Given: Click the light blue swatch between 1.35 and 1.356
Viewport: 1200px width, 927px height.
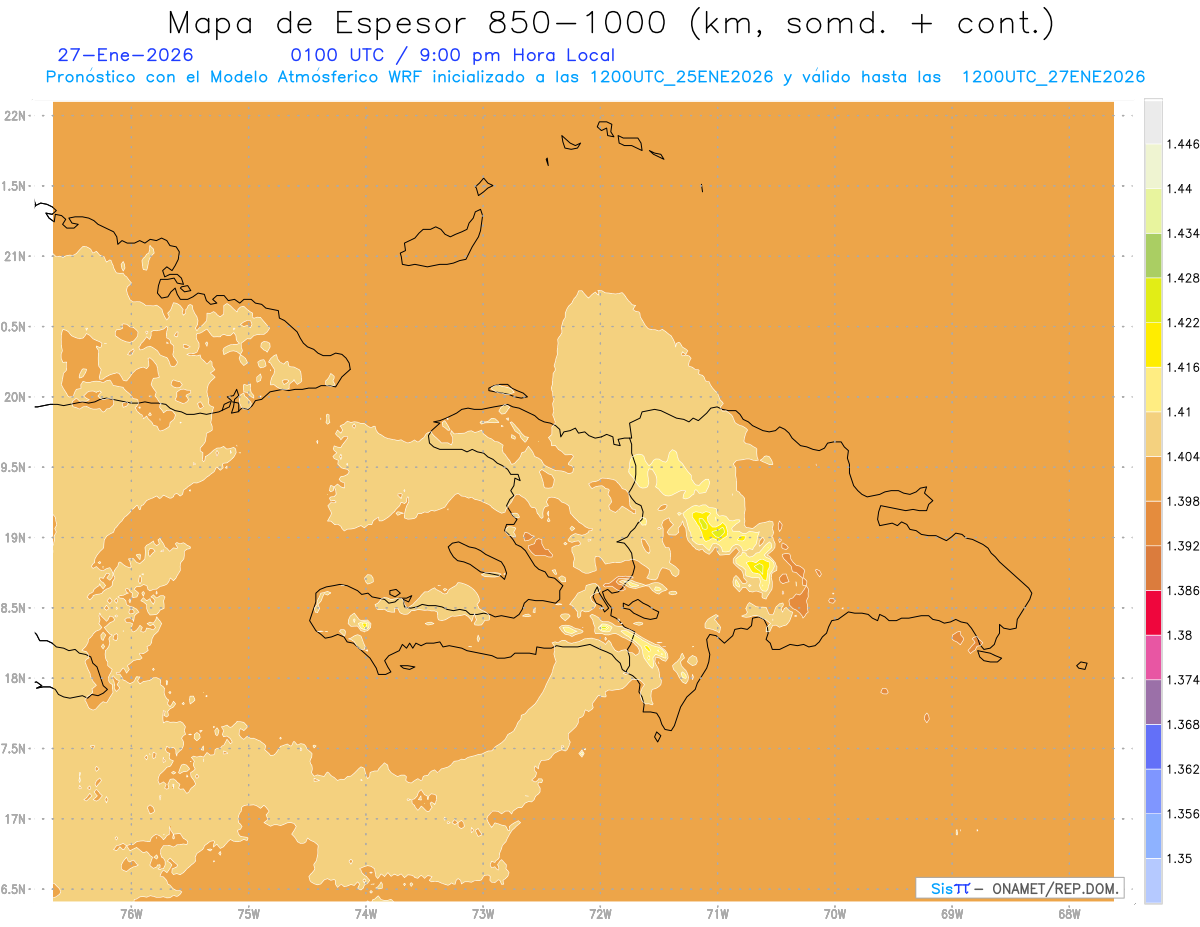Looking at the screenshot, I should tap(1153, 835).
